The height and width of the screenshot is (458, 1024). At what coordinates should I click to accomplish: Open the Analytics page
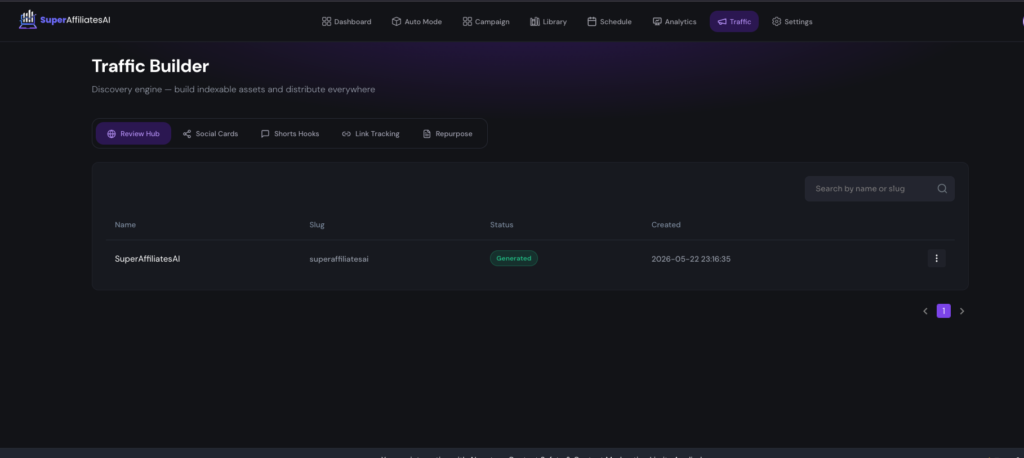coord(674,22)
